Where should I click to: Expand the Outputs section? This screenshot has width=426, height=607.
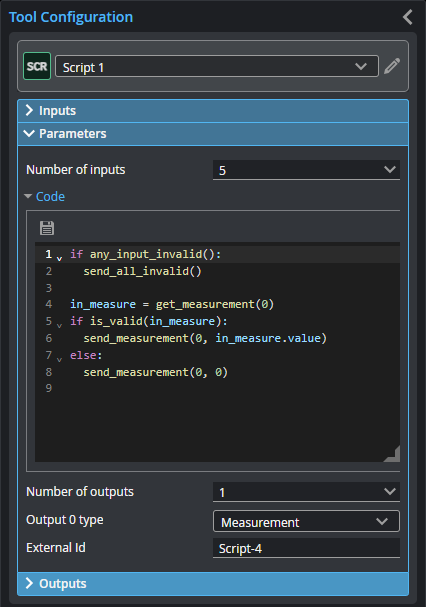(213, 584)
